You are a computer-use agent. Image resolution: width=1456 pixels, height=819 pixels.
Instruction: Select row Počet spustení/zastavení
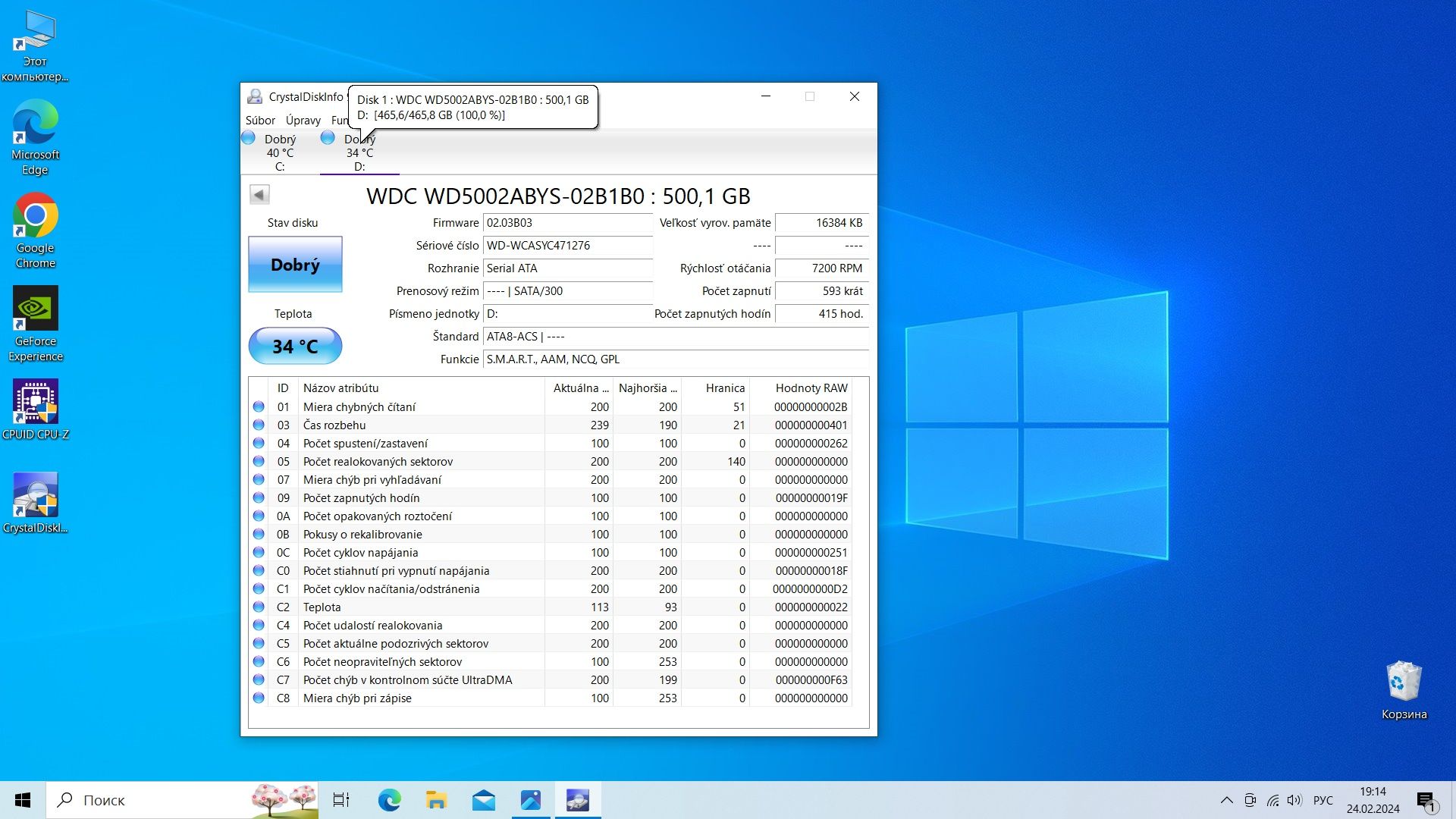pos(551,444)
